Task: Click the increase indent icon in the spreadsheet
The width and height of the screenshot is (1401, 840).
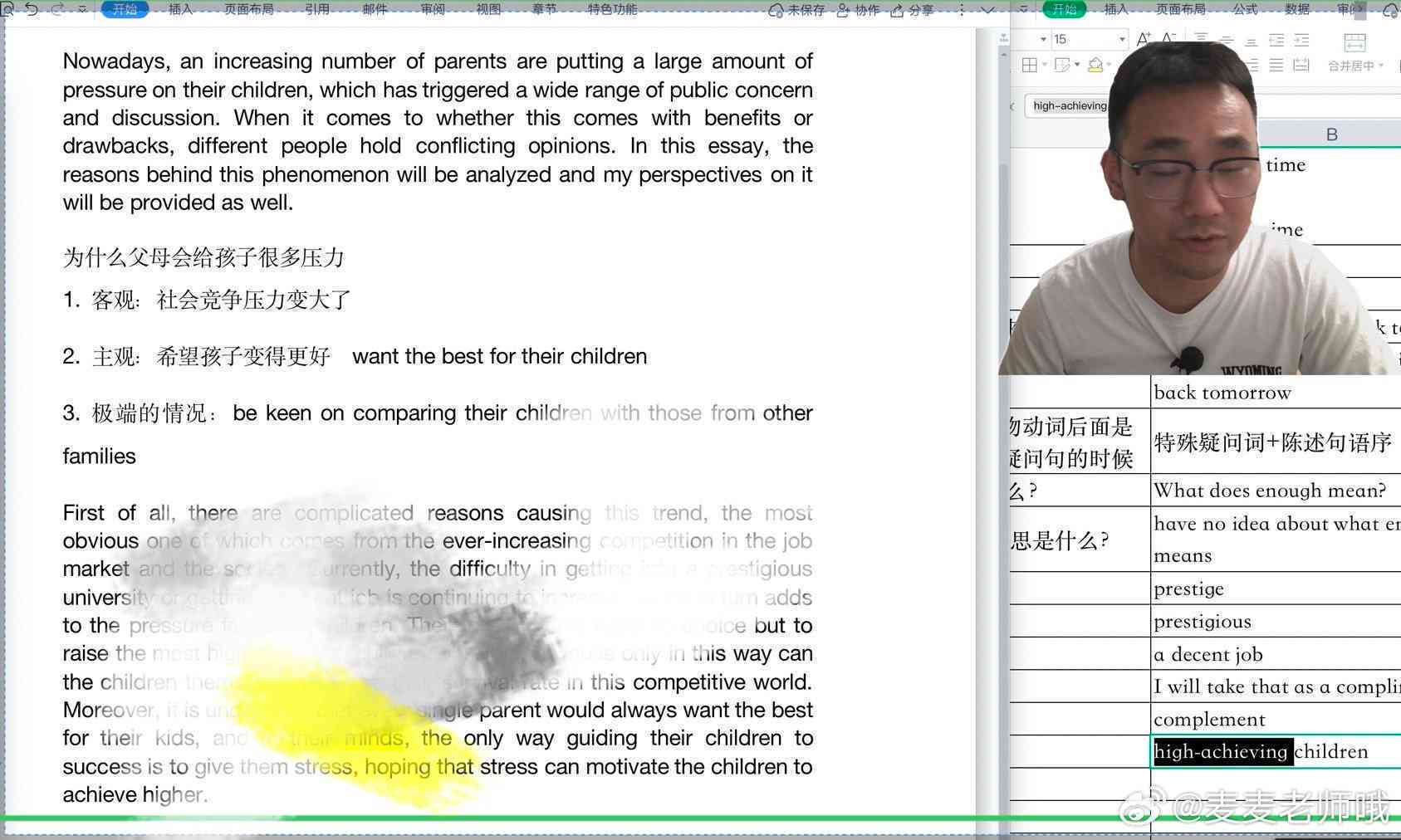Action: [x=1301, y=39]
